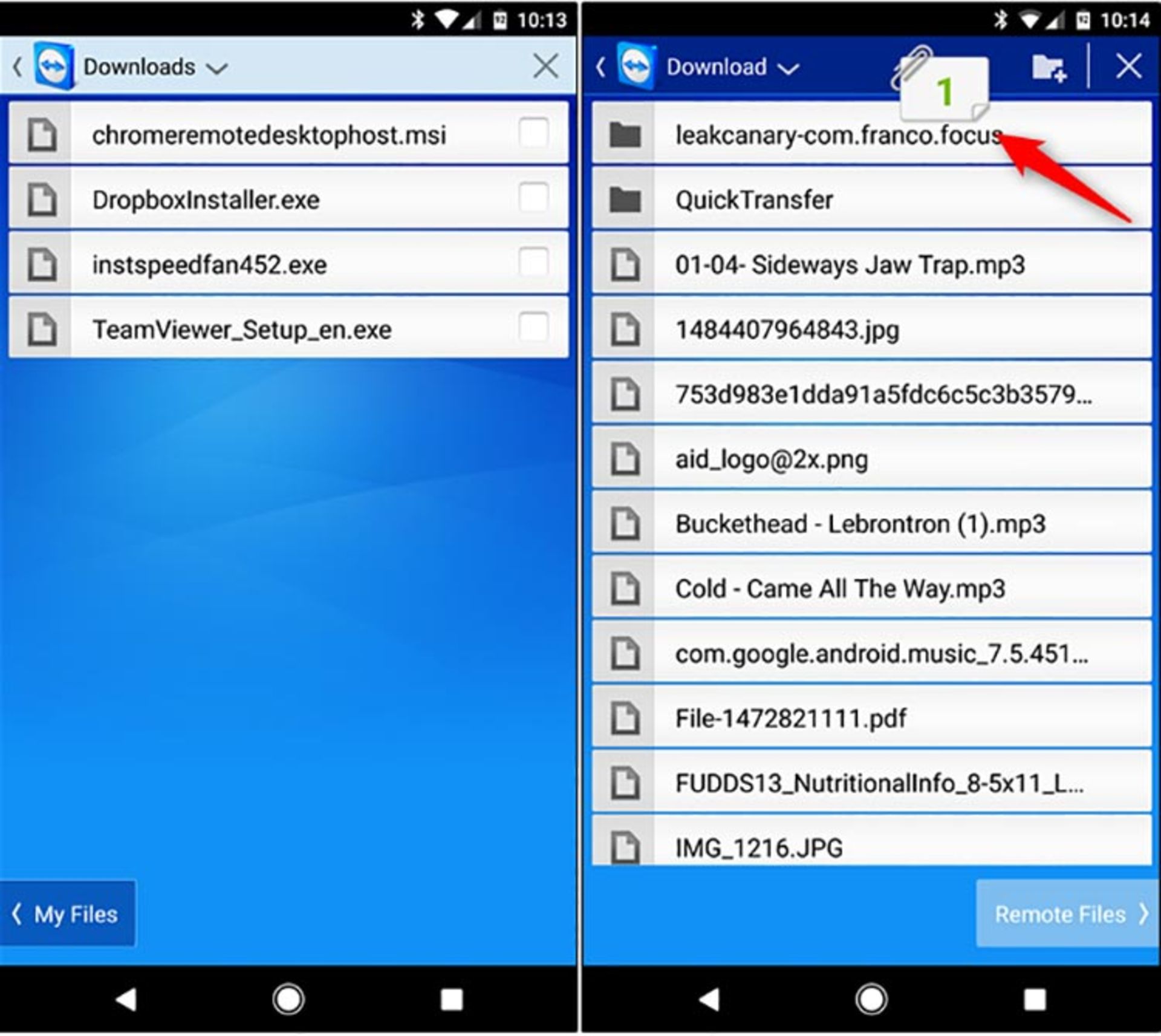Expand the Download folder dropdown on the right
1161x1036 pixels.
click(788, 68)
